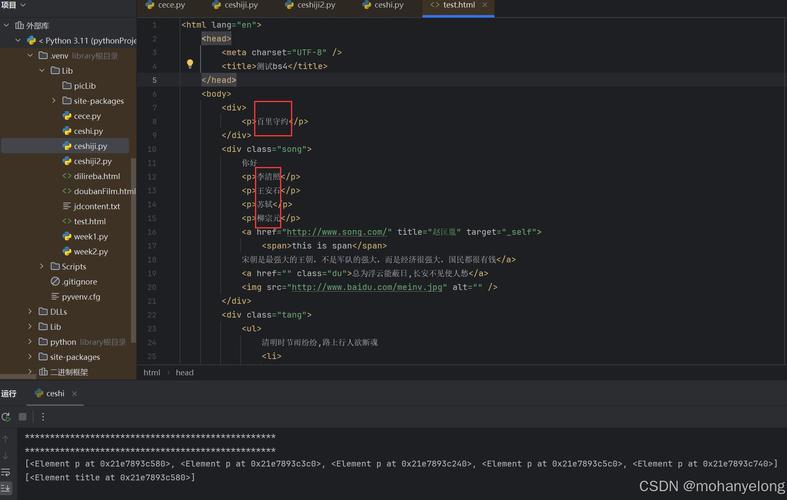Collapse the Python 3.11 interpreter node
This screenshot has width=787, height=500.
(x=18, y=40)
